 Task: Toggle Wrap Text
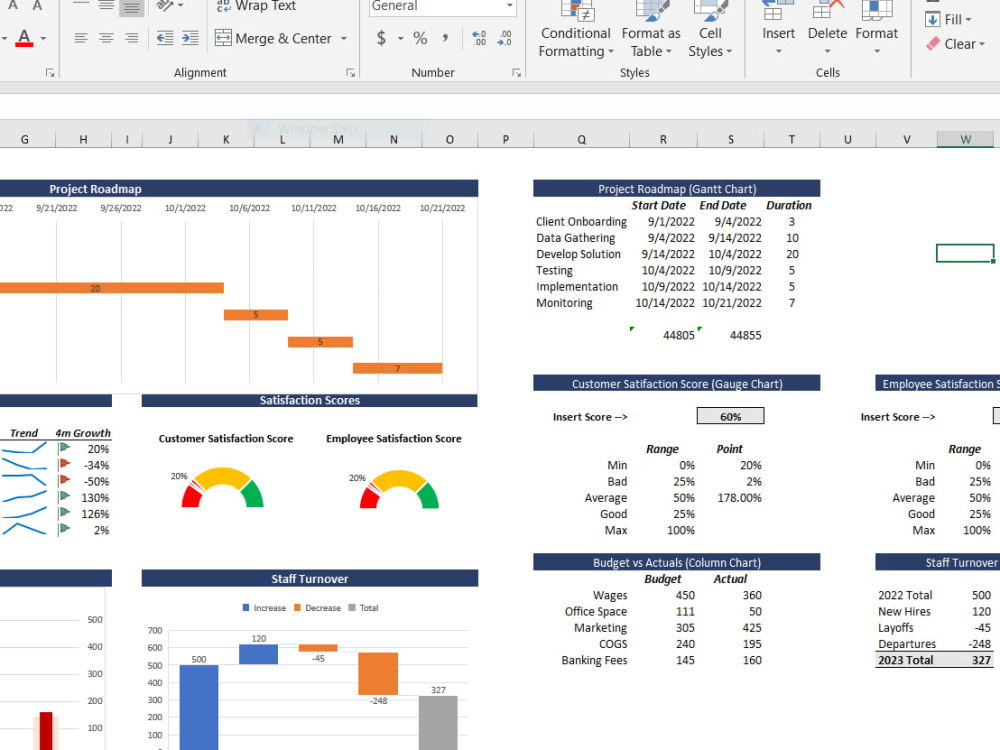256,6
